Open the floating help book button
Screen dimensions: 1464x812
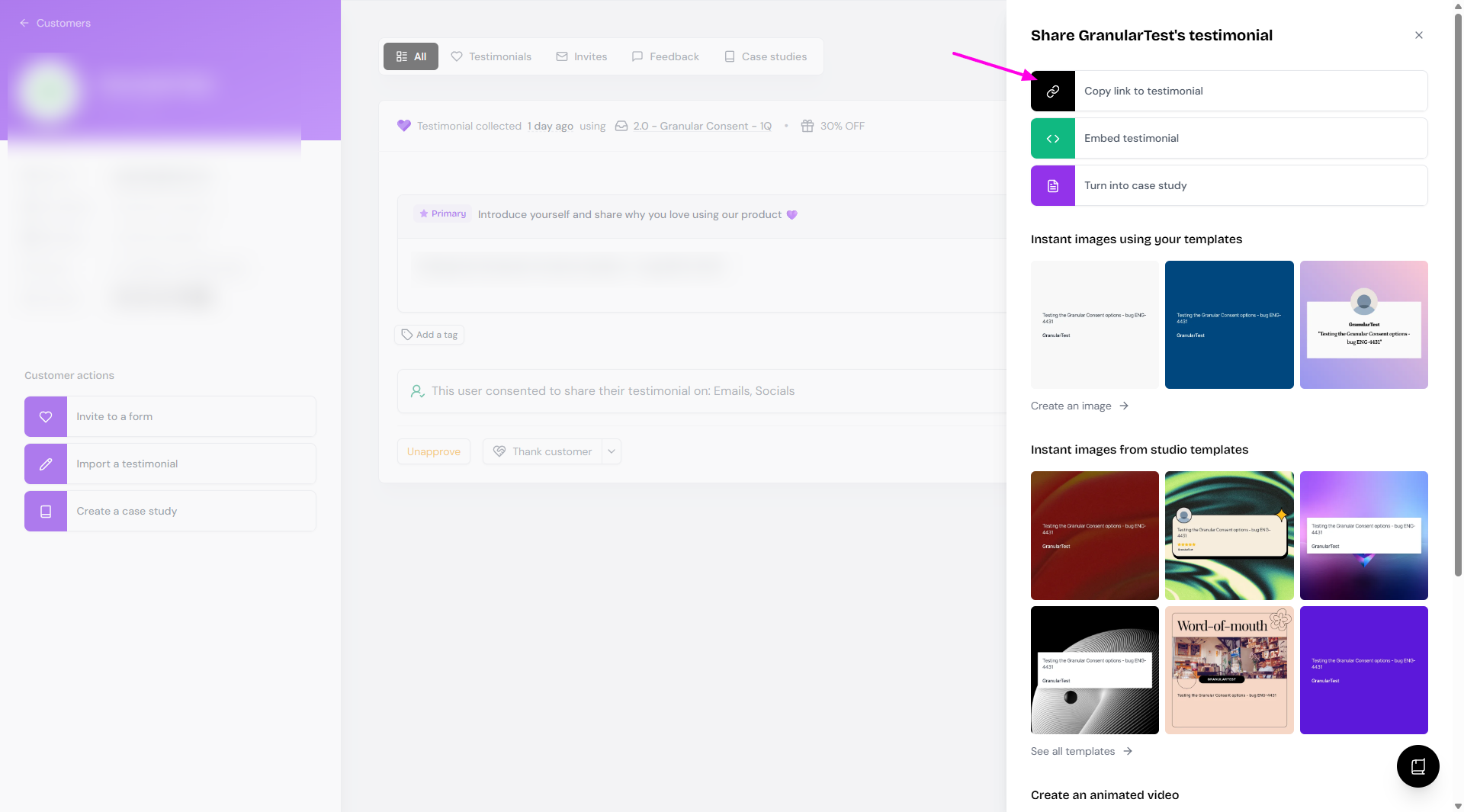click(x=1417, y=766)
